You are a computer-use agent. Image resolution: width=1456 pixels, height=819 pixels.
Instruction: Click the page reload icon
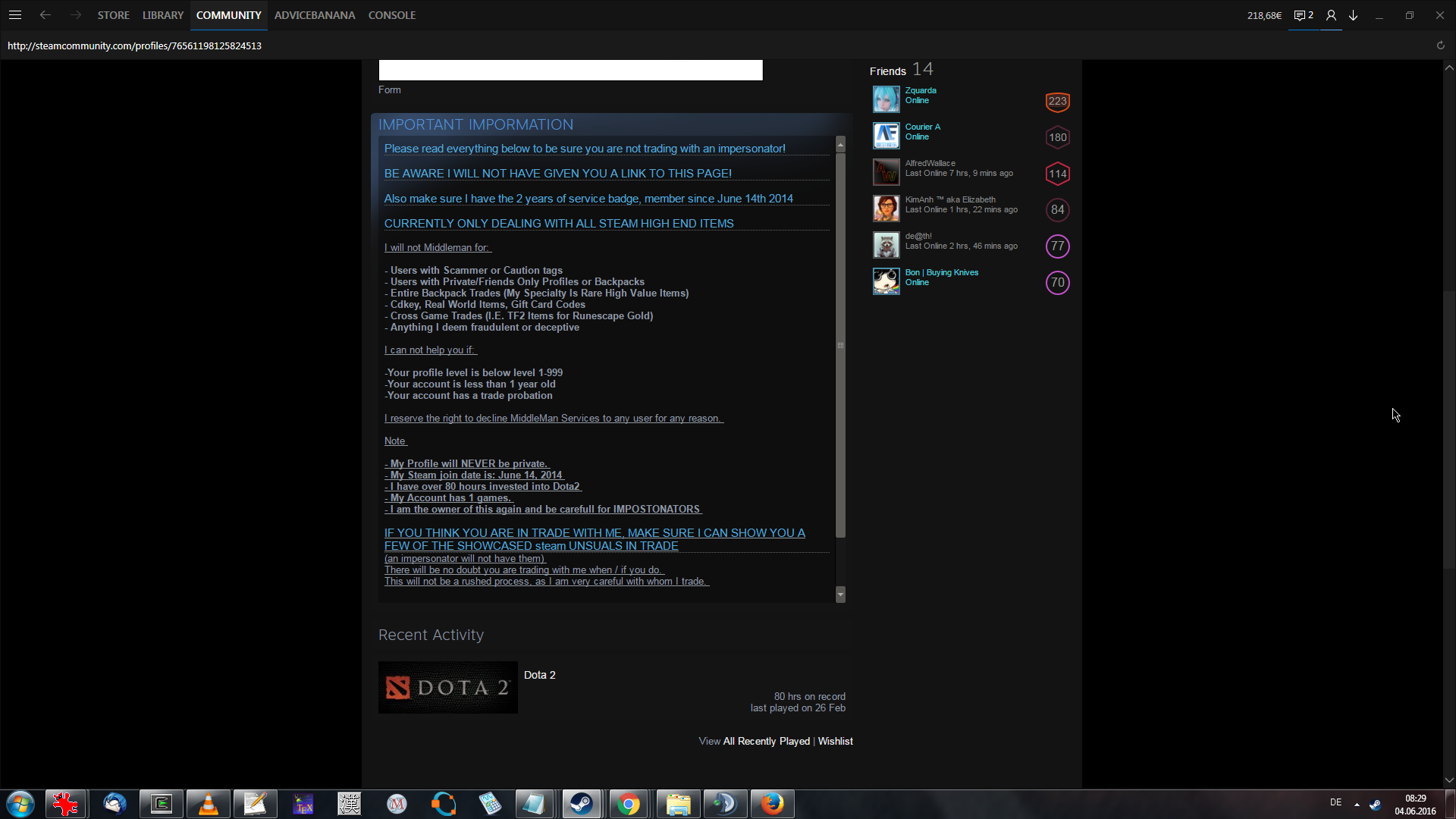(x=1440, y=45)
